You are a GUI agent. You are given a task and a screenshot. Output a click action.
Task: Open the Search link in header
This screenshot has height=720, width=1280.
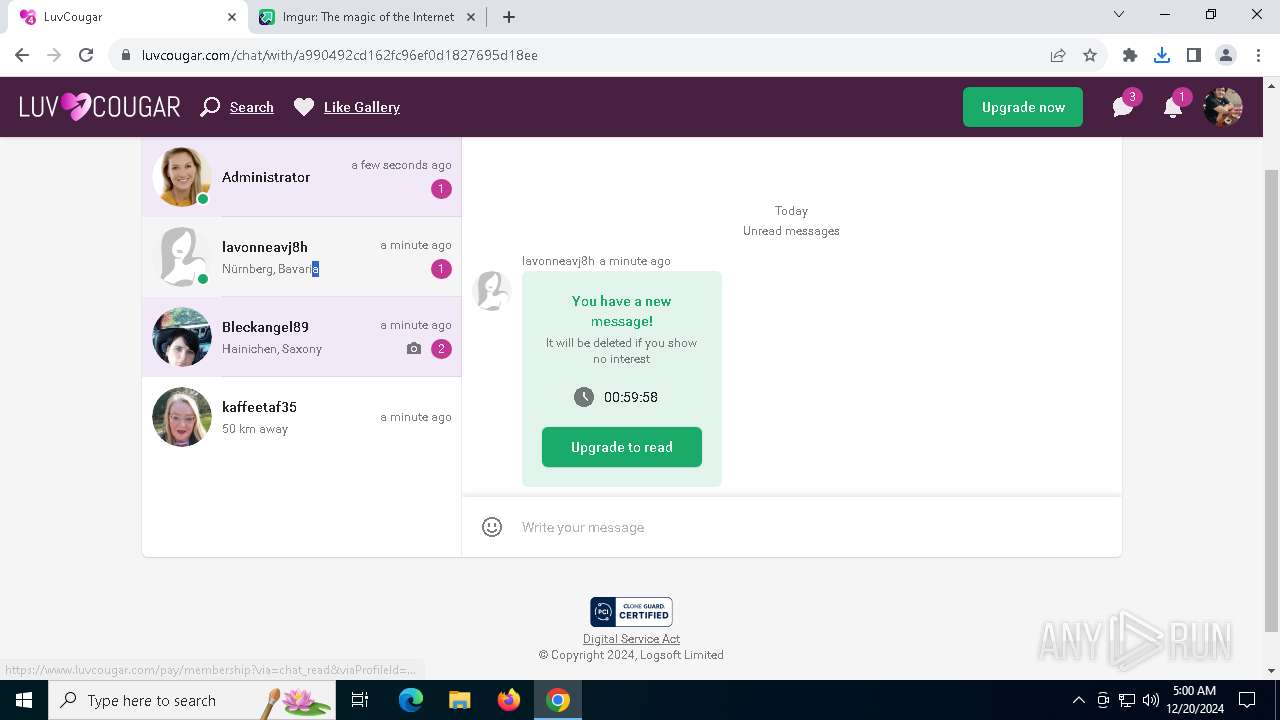pyautogui.click(x=252, y=107)
